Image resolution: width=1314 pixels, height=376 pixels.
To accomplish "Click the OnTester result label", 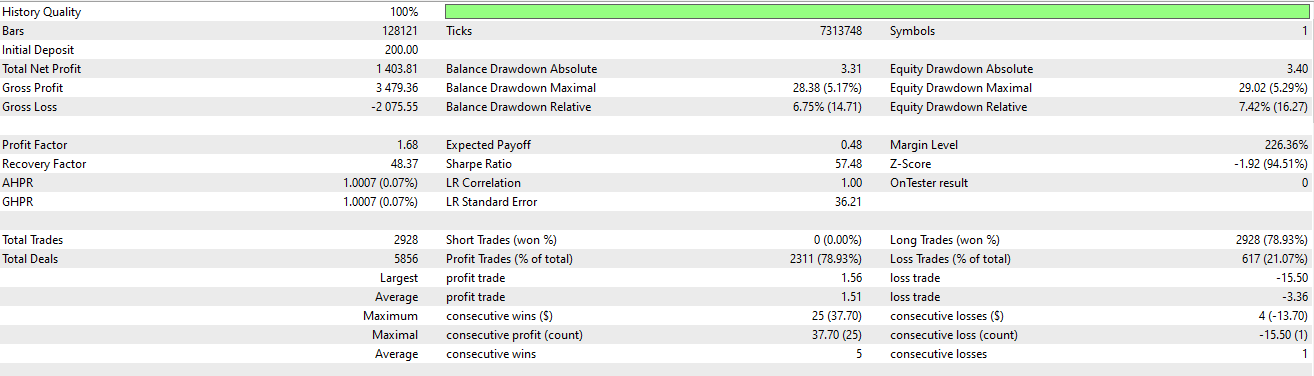I will [929, 183].
